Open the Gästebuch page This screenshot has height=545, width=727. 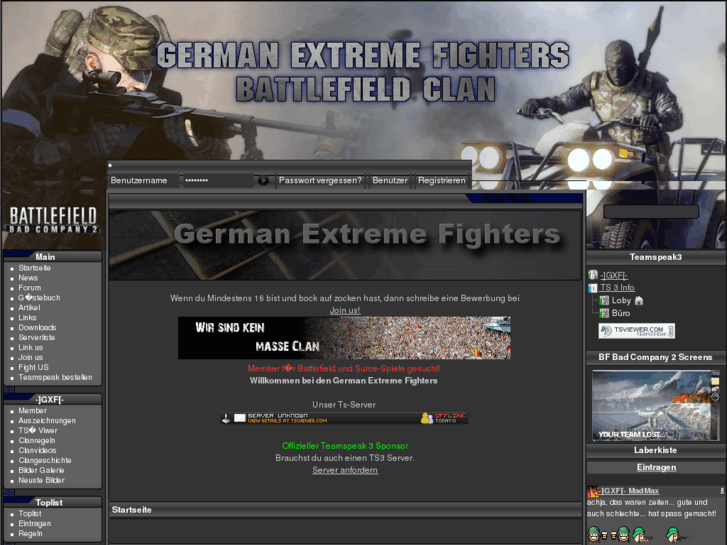pos(39,298)
